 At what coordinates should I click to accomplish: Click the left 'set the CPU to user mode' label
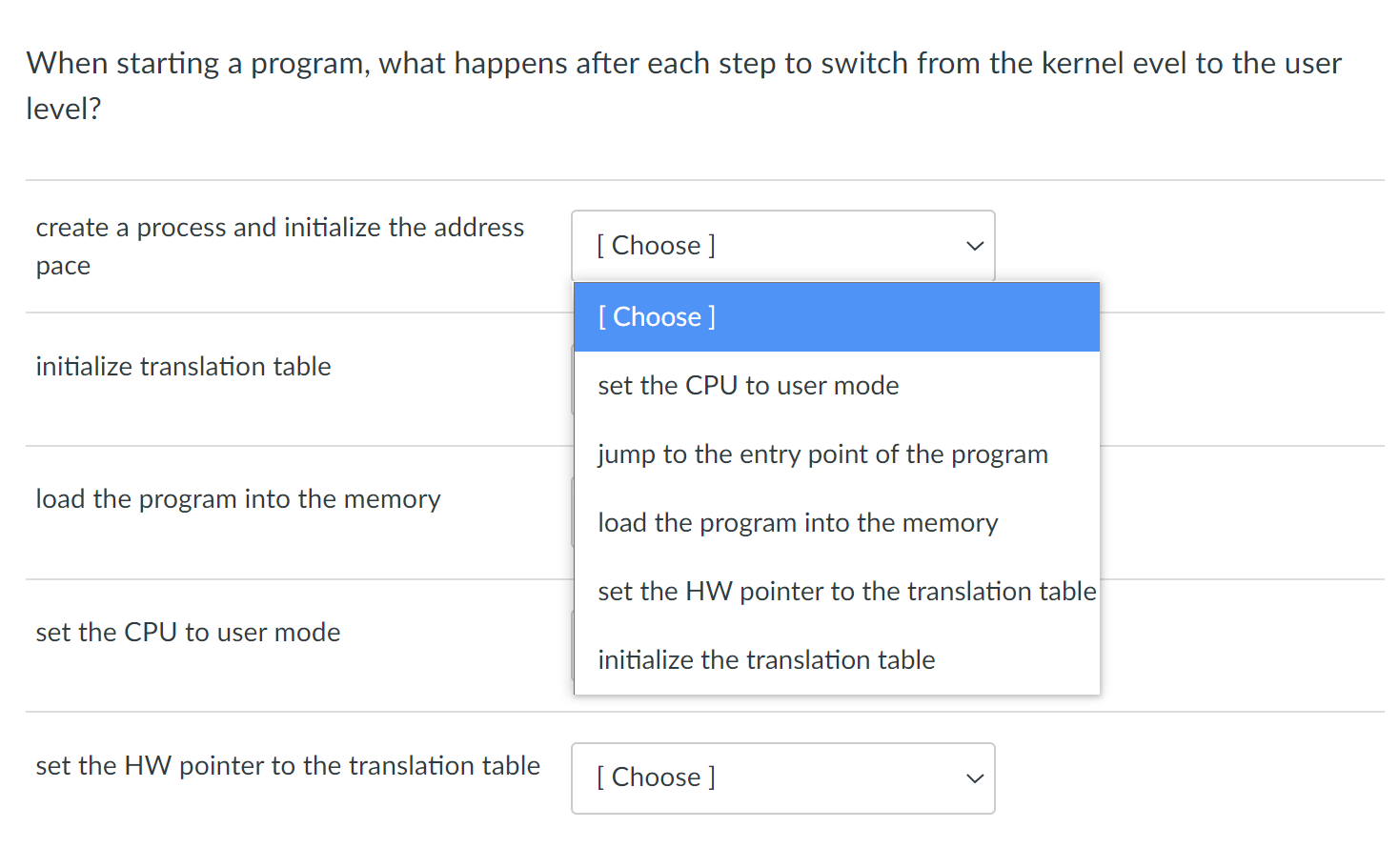tap(188, 633)
